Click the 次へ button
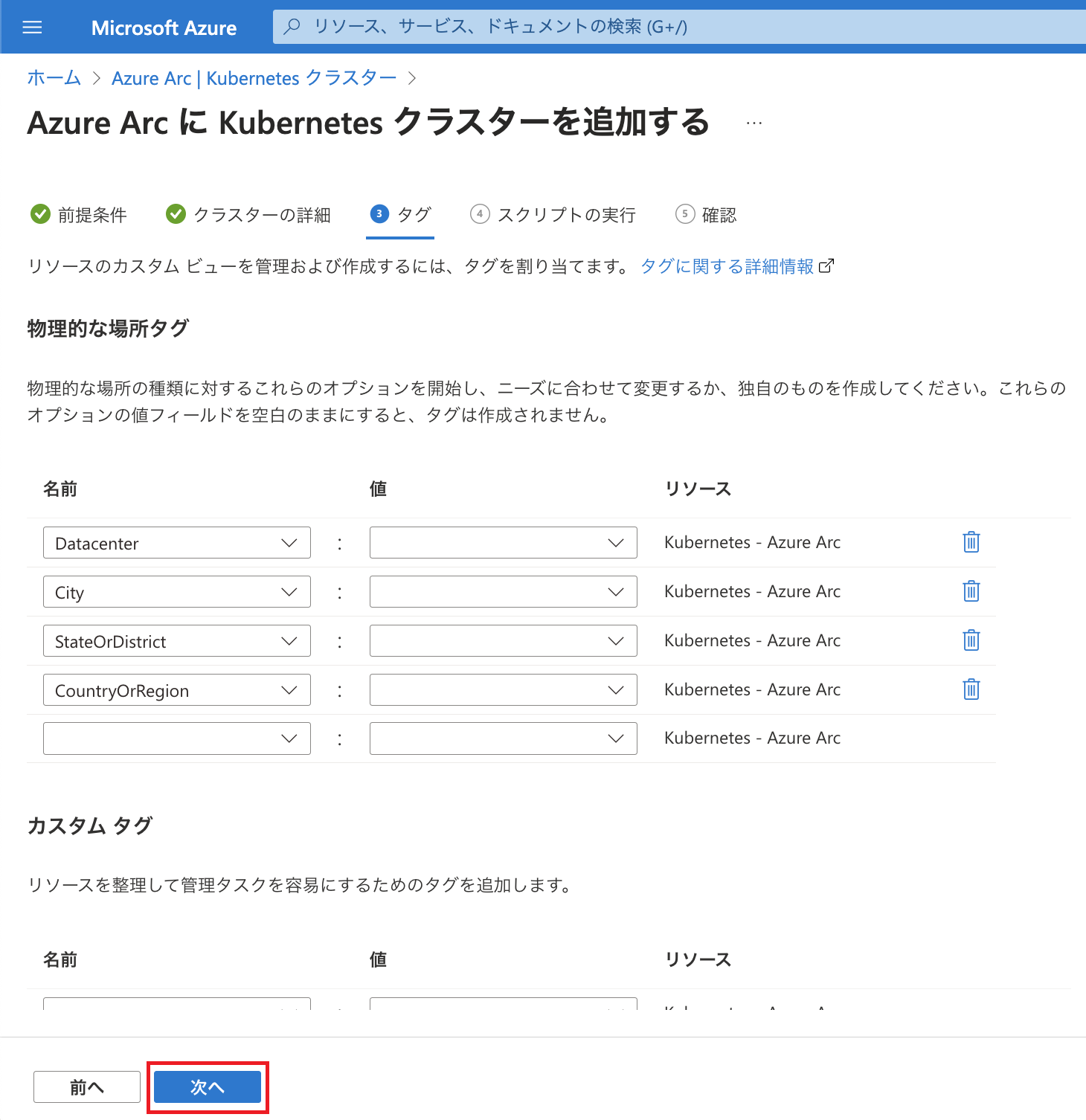The width and height of the screenshot is (1086, 1120). [208, 1087]
